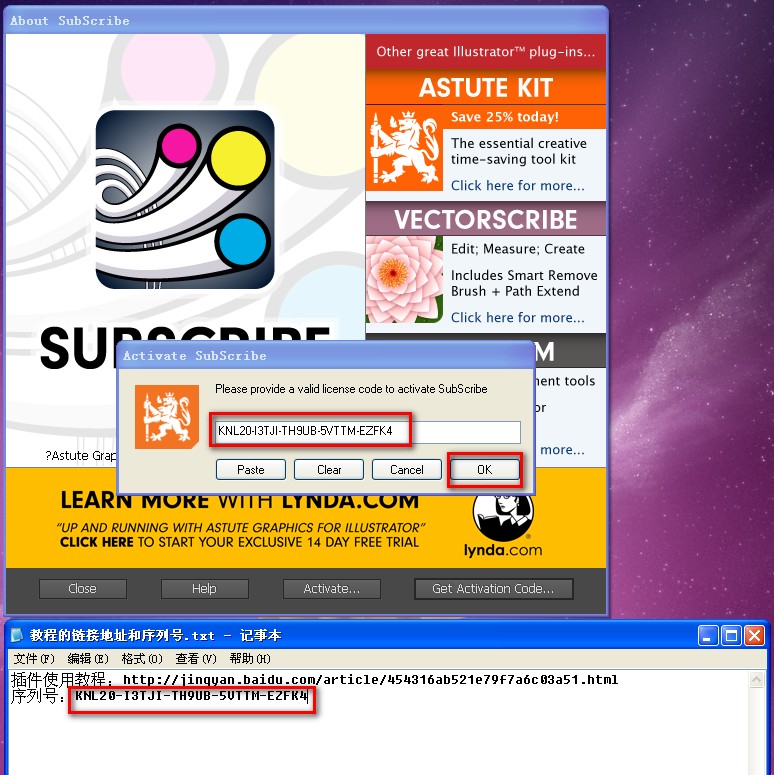The image size is (774, 775).
Task: Click the baidu tutorial URL text in Notepad
Action: pos(370,680)
